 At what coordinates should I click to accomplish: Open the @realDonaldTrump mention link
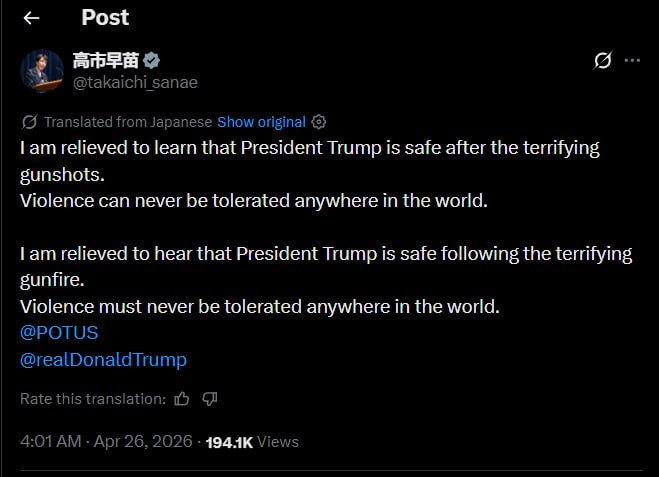pos(103,359)
